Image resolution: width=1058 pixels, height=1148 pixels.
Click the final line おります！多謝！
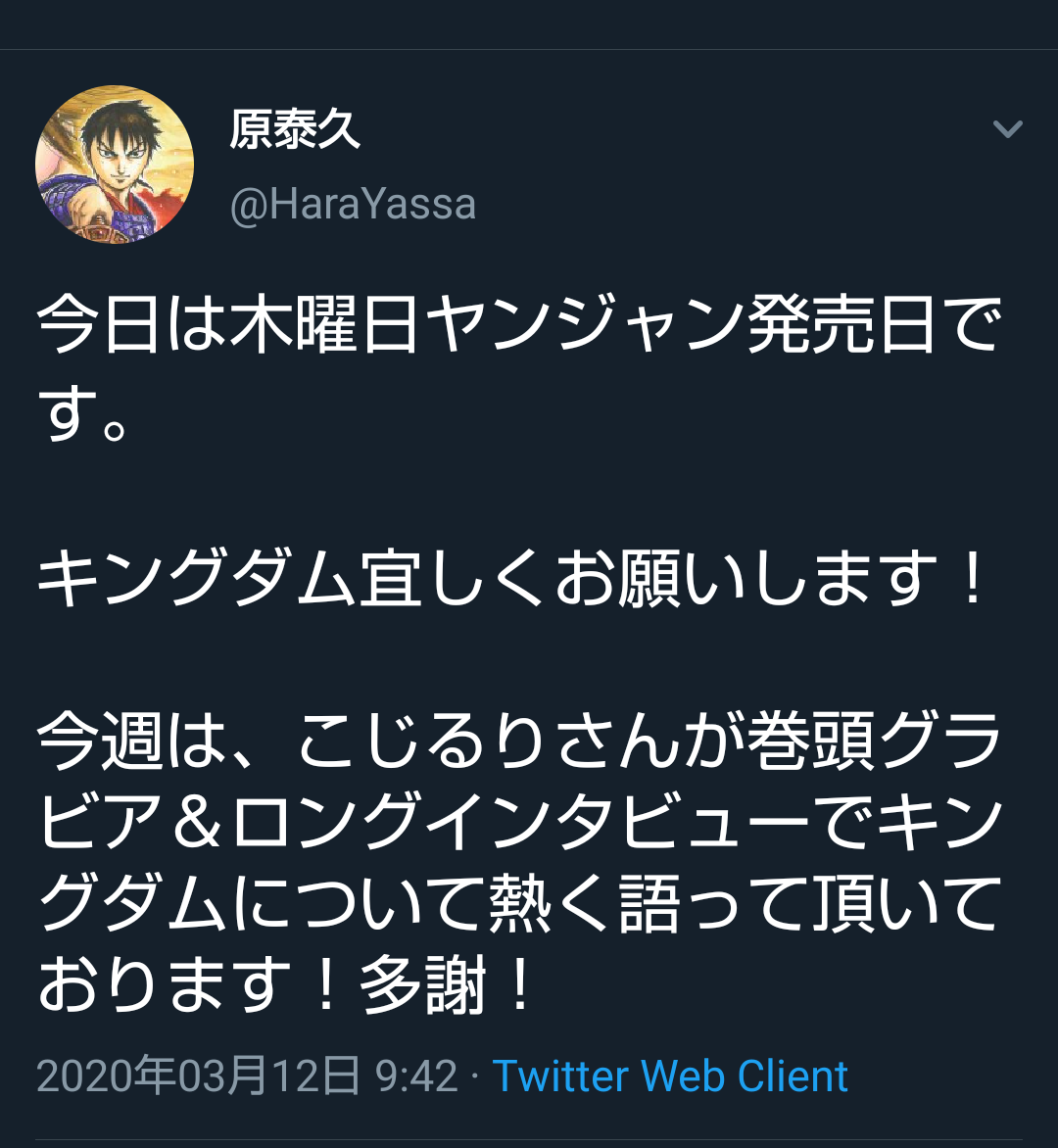(x=285, y=984)
